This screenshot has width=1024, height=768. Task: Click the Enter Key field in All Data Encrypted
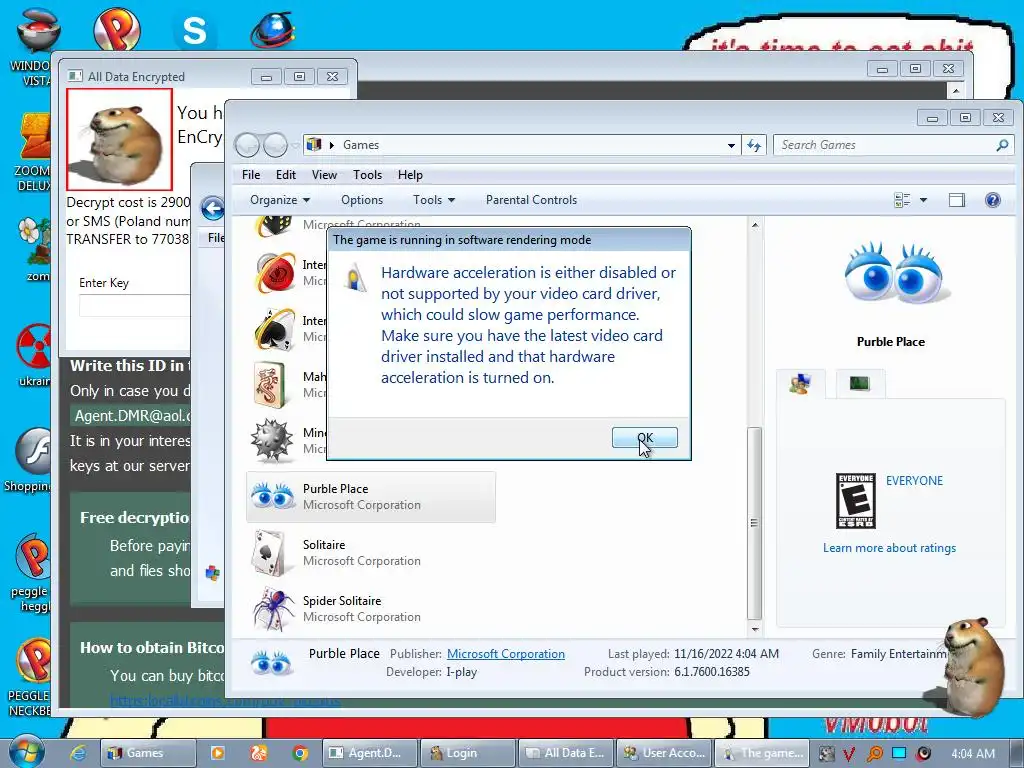click(135, 306)
